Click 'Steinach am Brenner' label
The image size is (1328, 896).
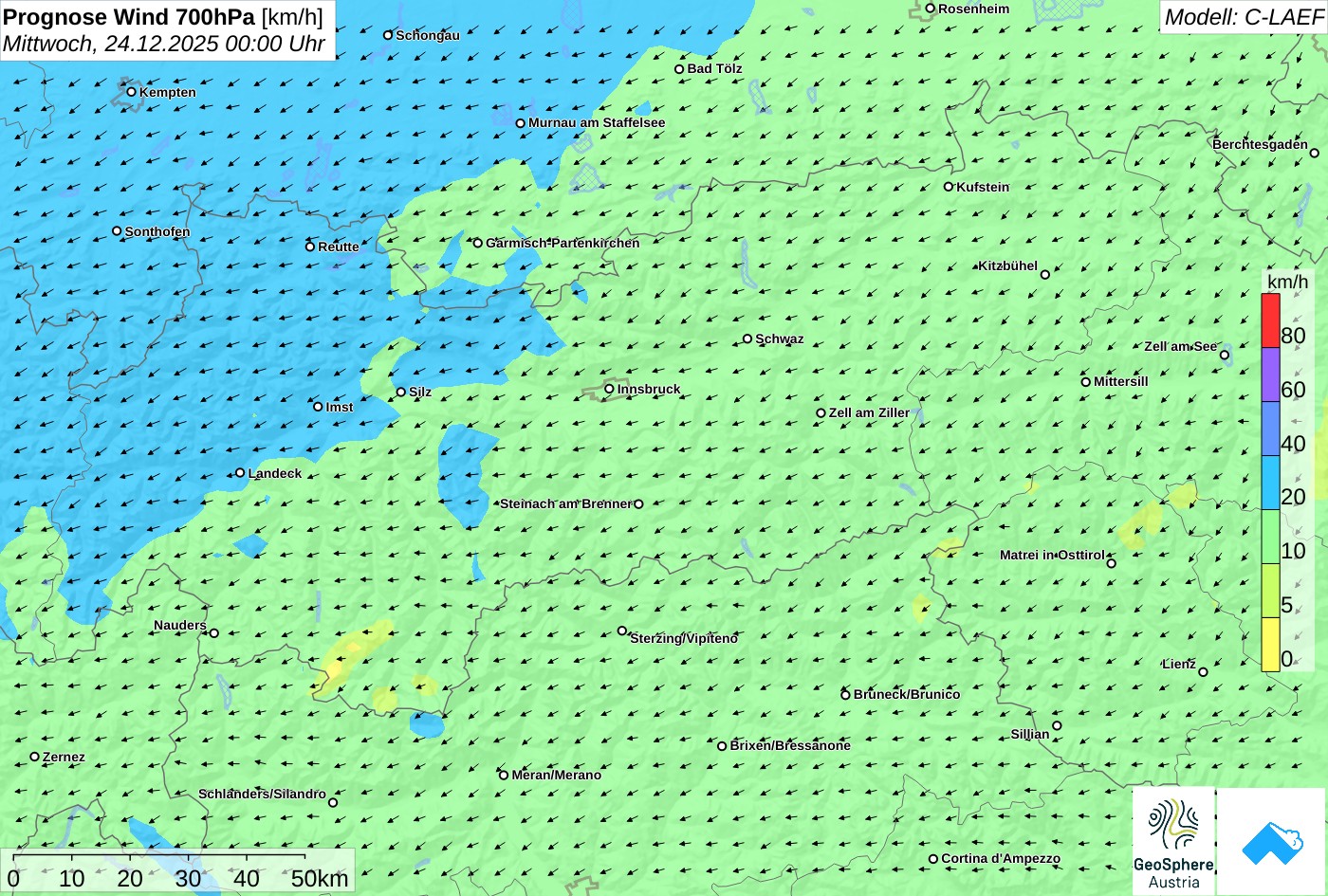[565, 503]
